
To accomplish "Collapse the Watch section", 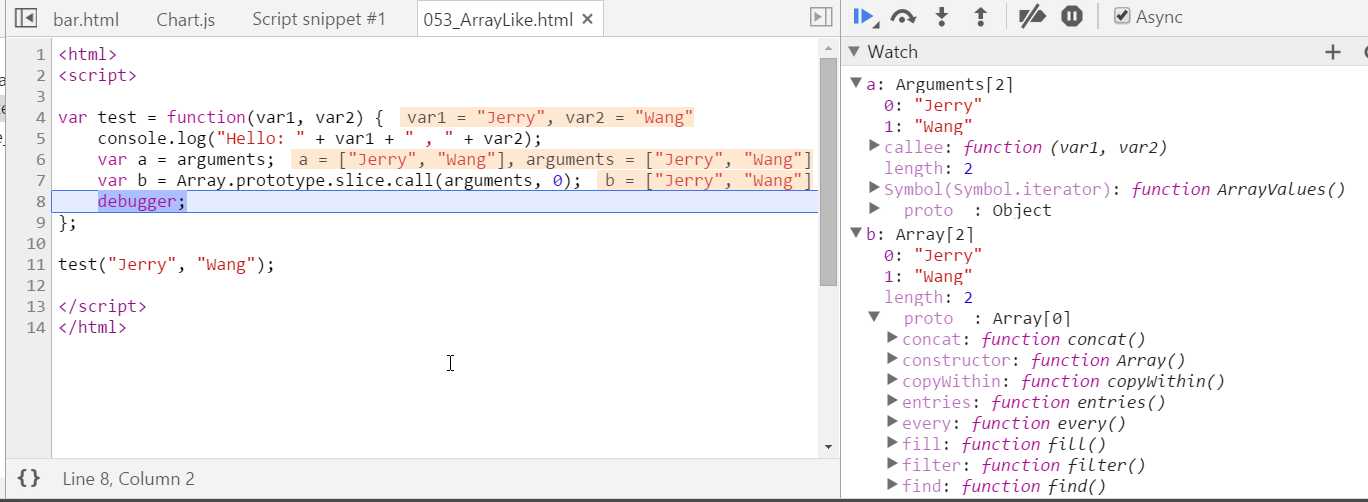I will (855, 52).
